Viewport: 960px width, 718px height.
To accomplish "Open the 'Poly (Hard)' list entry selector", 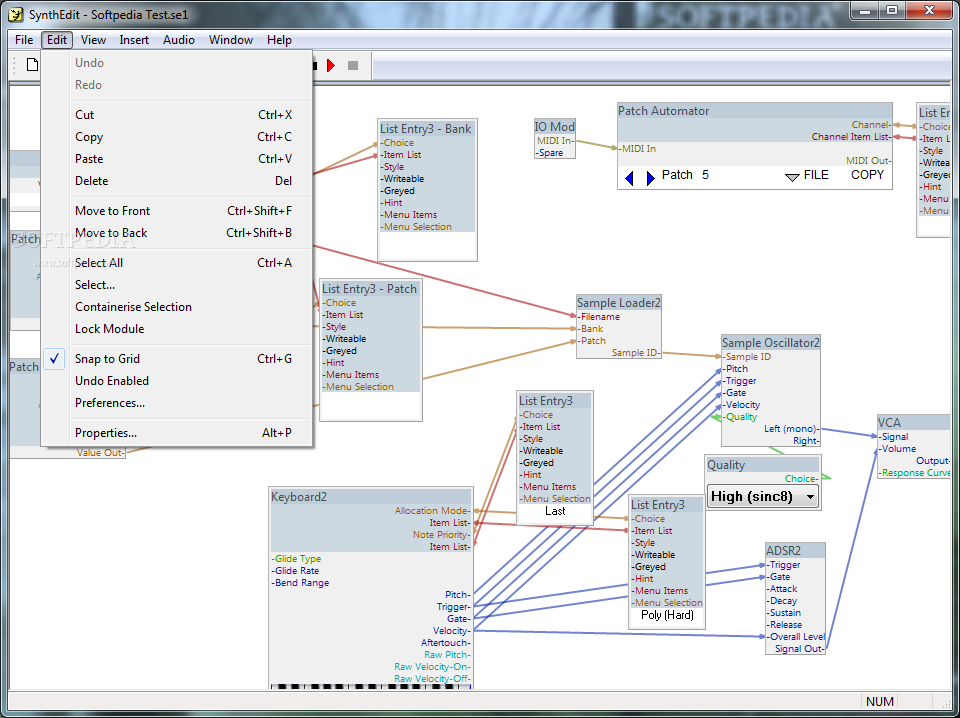I will tap(667, 615).
